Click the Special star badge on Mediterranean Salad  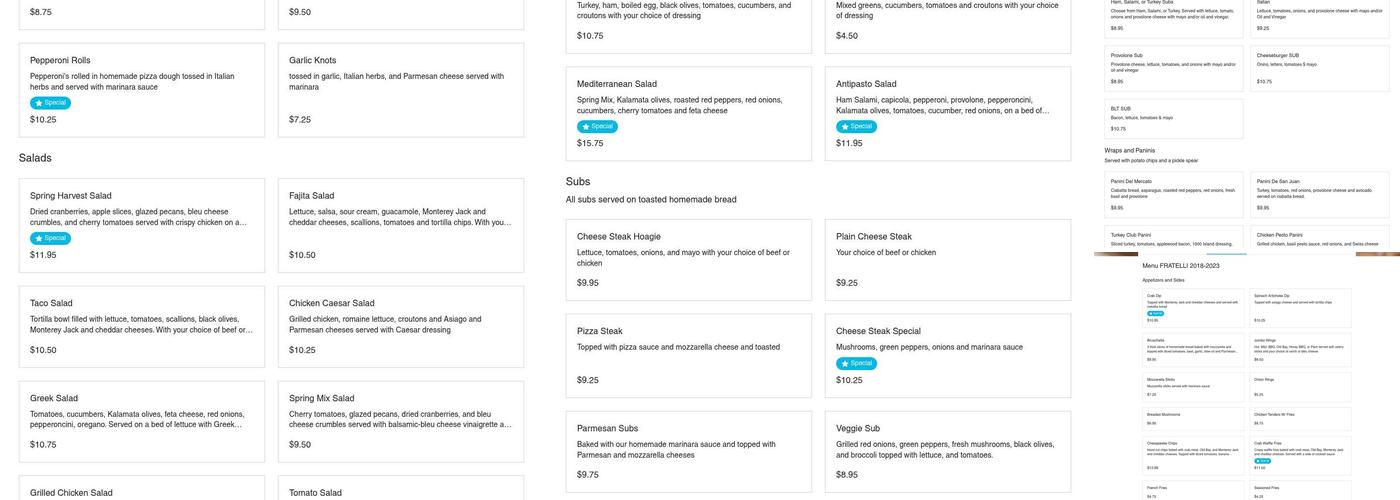(597, 127)
